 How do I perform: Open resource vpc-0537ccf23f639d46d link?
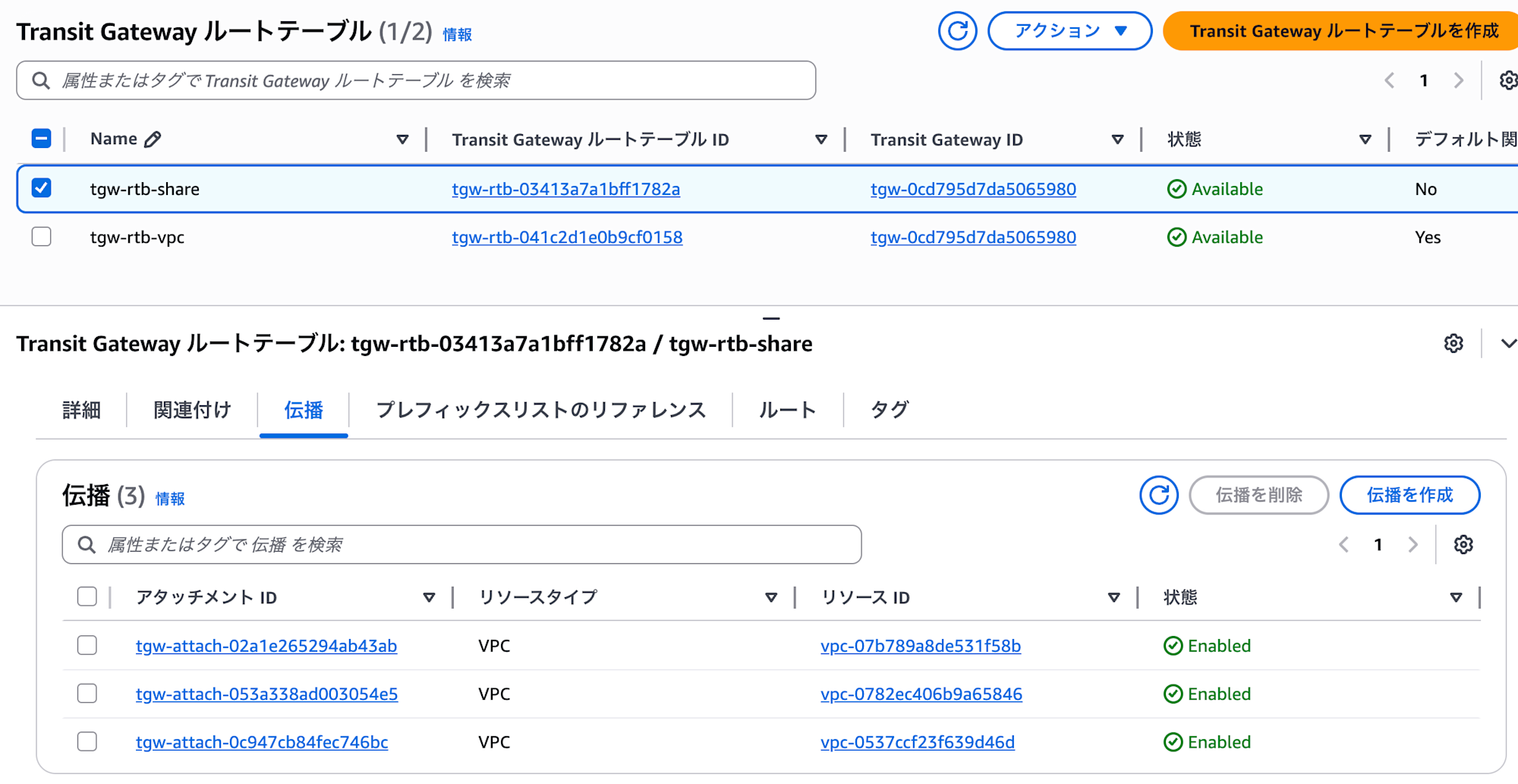[918, 742]
